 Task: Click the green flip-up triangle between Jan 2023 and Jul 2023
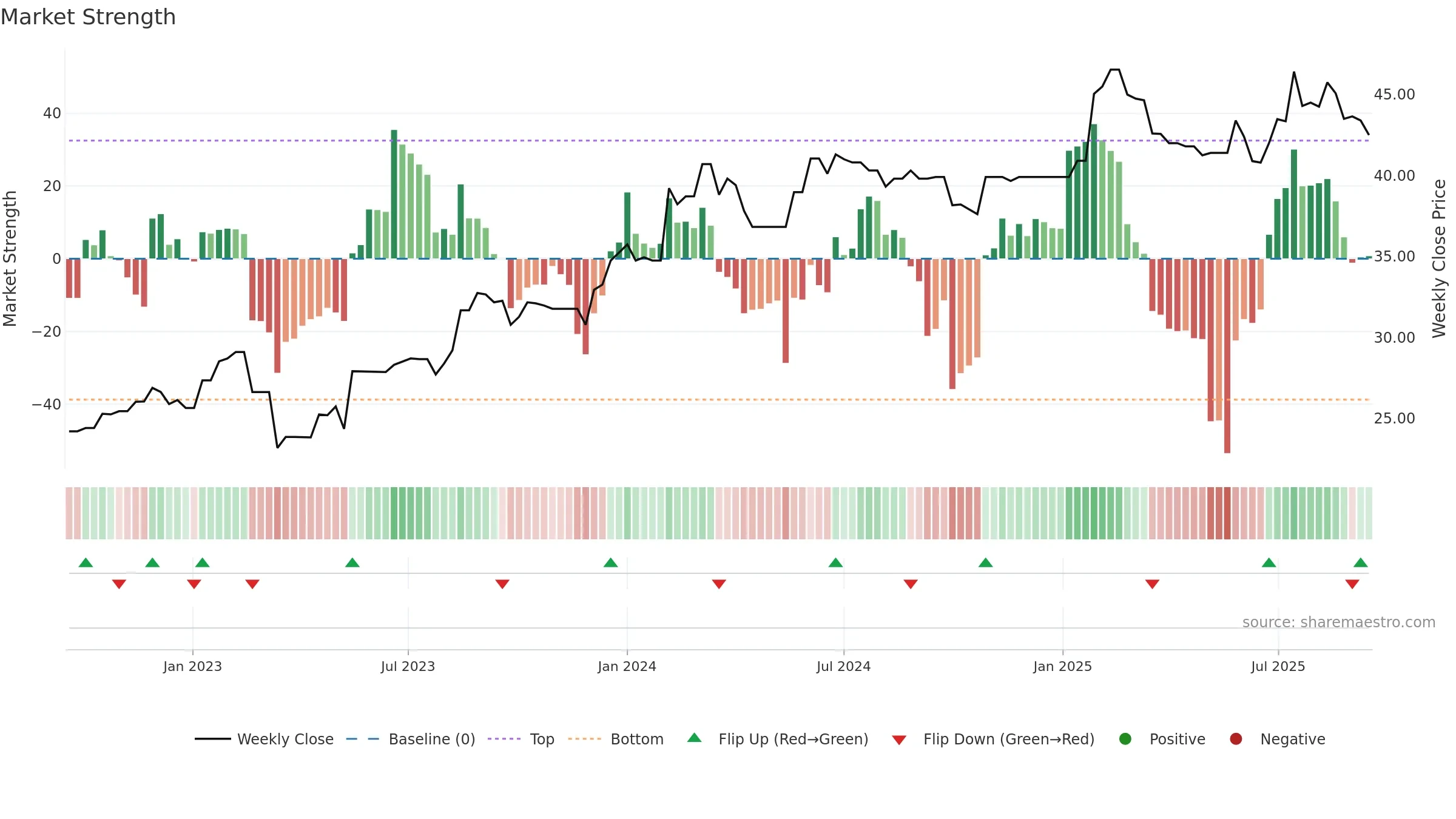352,562
